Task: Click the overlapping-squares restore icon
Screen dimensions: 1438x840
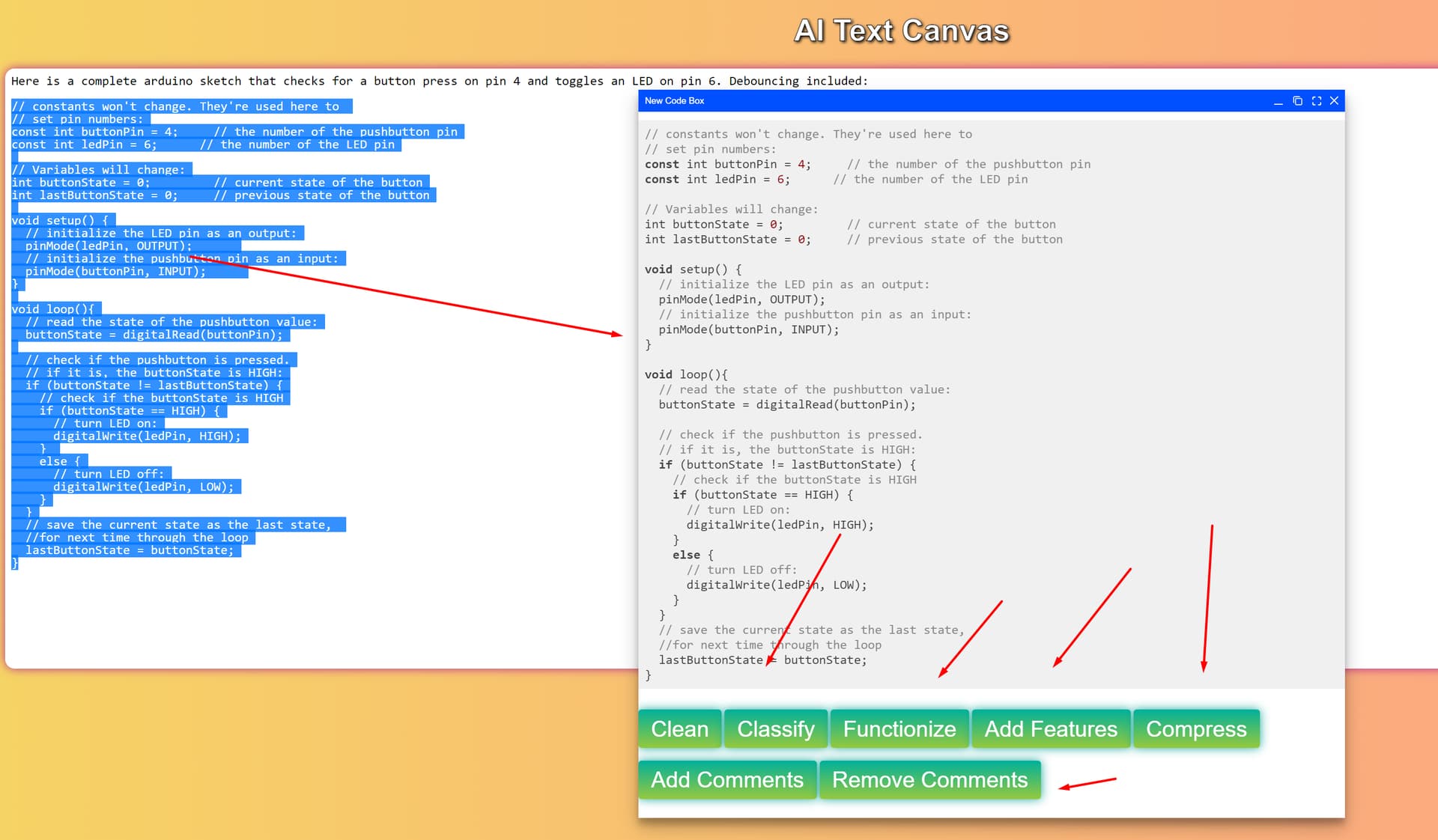Action: (1297, 101)
